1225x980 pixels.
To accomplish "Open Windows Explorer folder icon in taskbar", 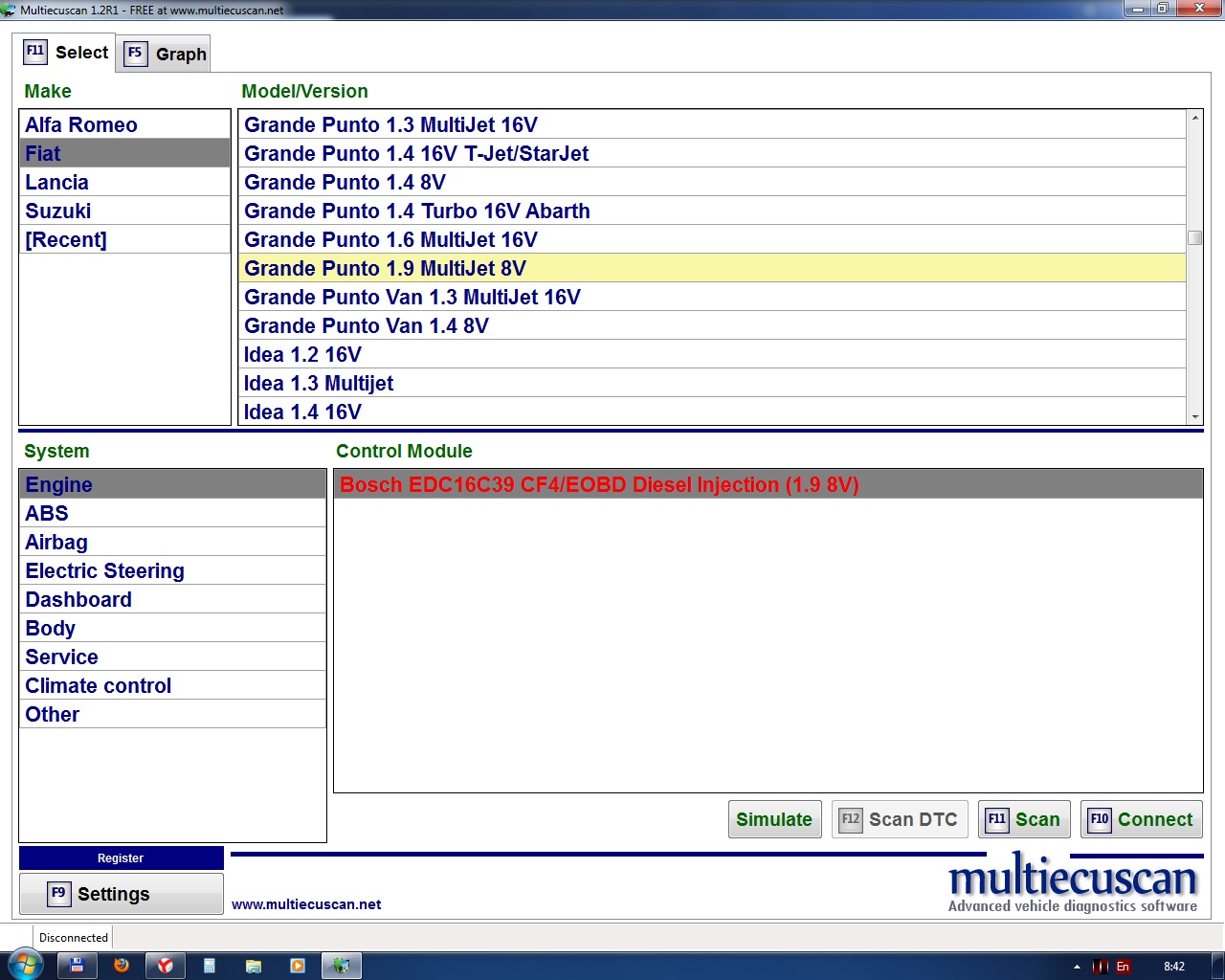I will (x=254, y=966).
